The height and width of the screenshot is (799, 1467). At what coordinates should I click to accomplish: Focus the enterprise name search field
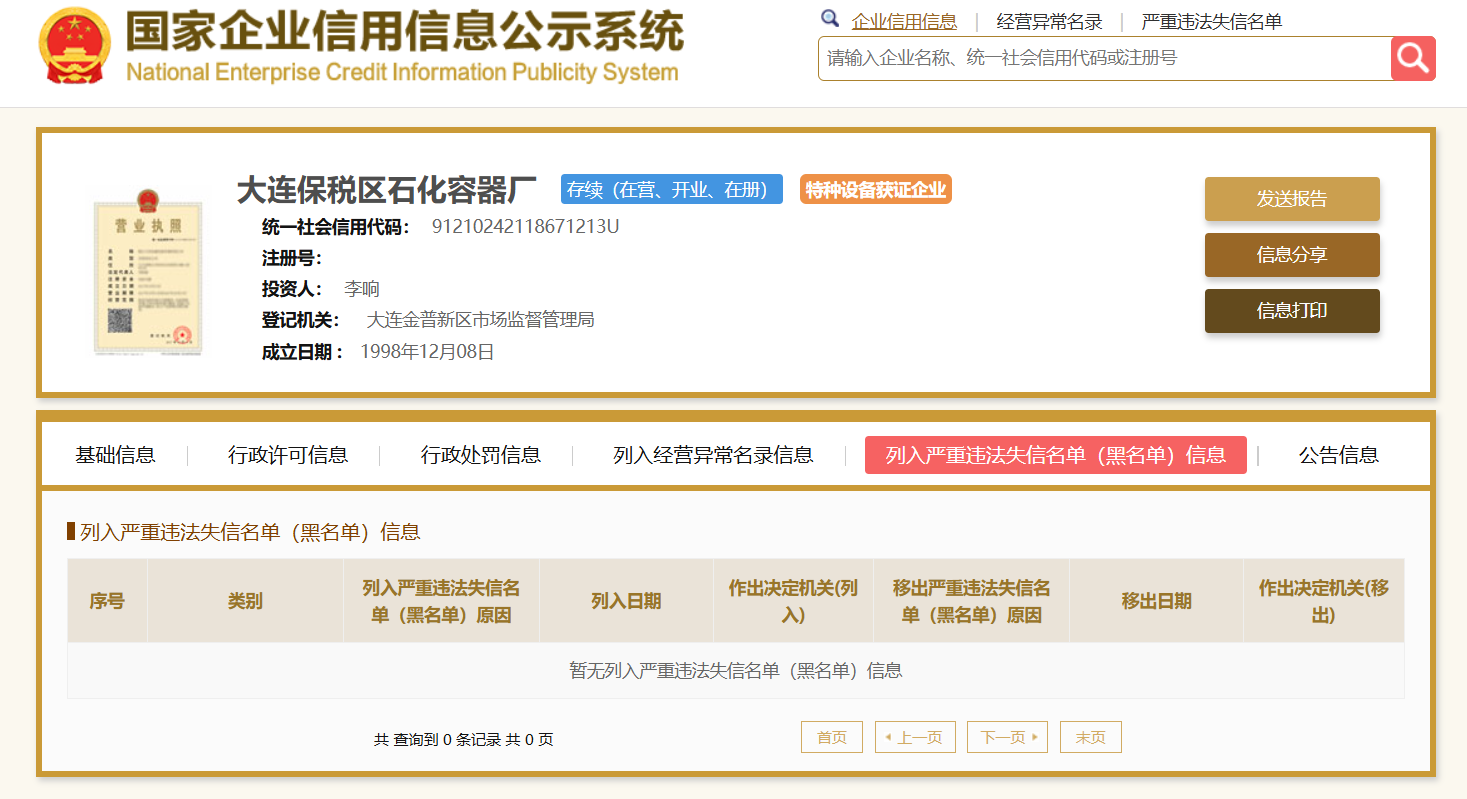click(1104, 58)
